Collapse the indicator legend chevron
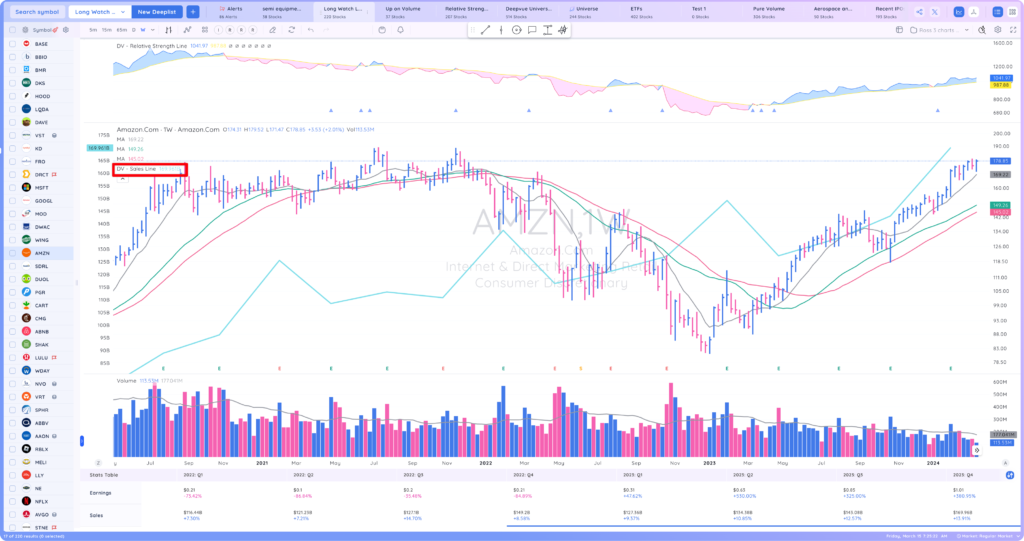This screenshot has height=541, width=1024. click(x=122, y=179)
